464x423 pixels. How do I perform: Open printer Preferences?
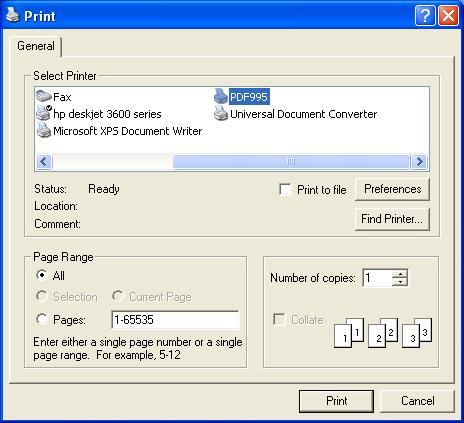click(392, 189)
